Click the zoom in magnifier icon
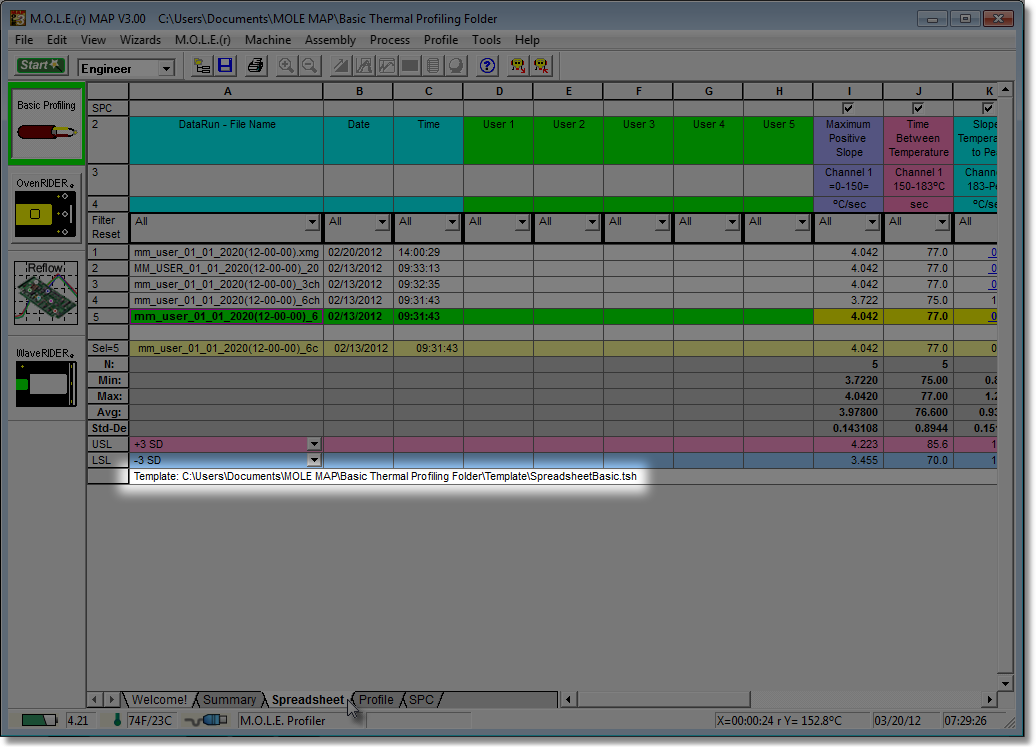This screenshot has height=749, width=1036. (x=286, y=65)
